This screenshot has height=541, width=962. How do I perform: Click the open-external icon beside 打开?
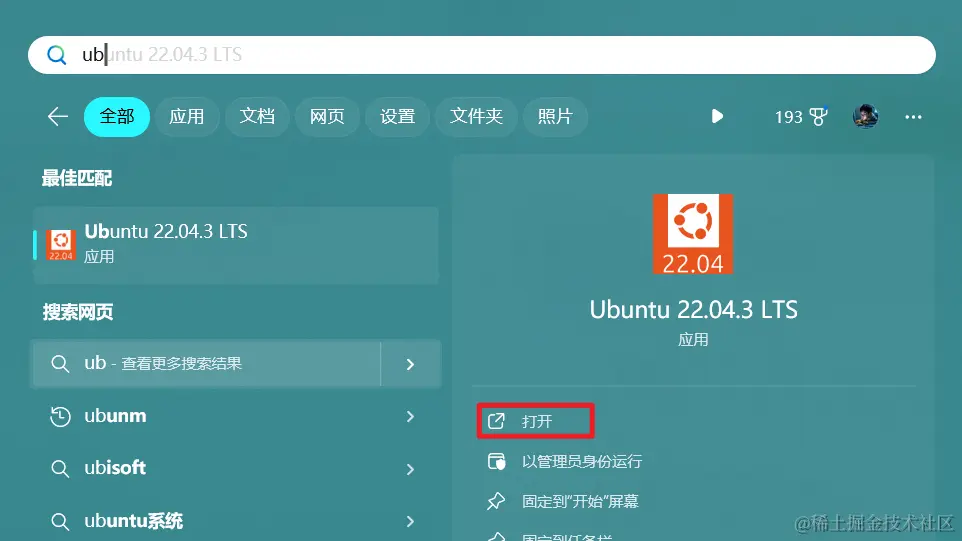496,421
